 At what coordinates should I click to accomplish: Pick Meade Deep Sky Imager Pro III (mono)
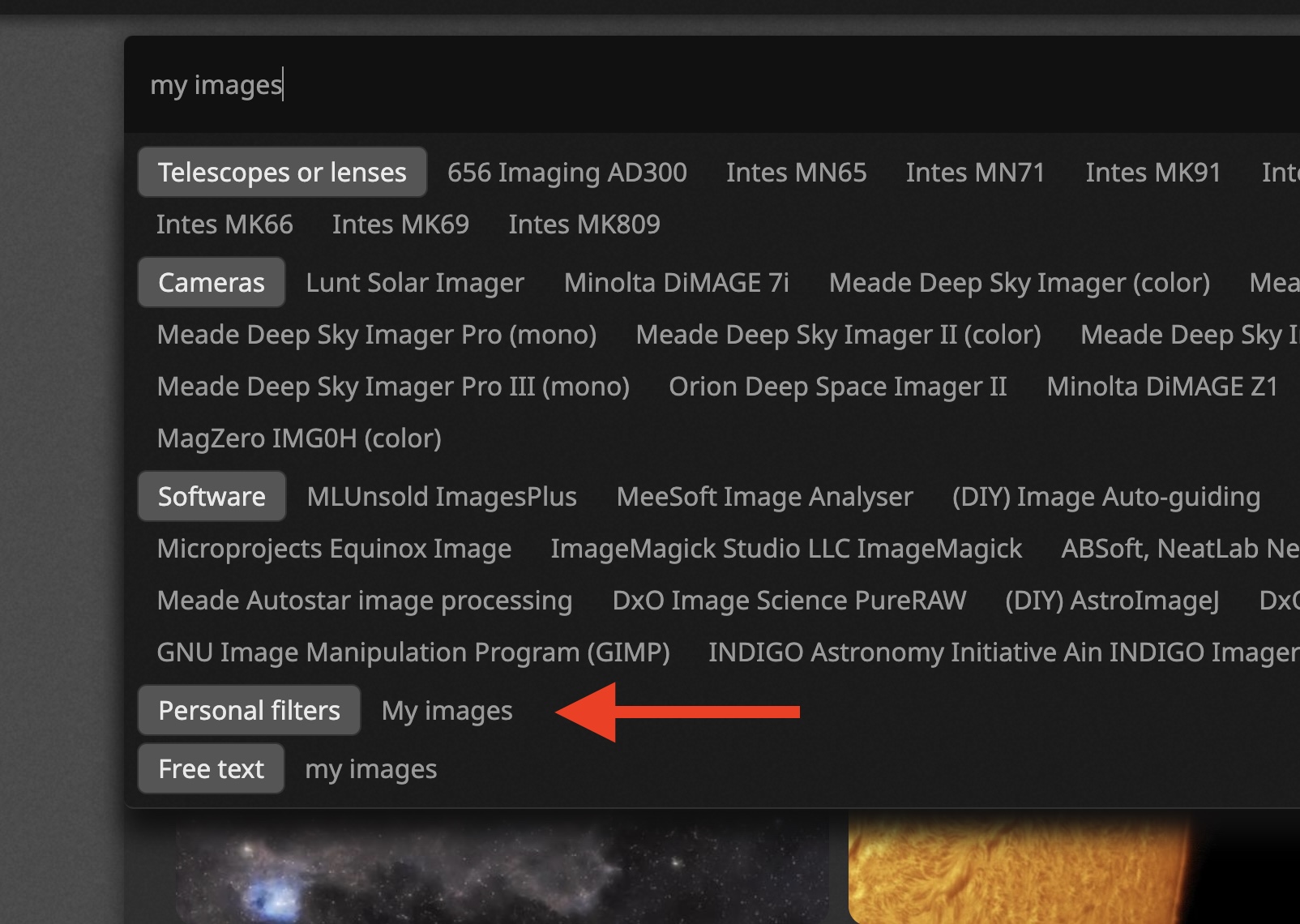(x=393, y=386)
